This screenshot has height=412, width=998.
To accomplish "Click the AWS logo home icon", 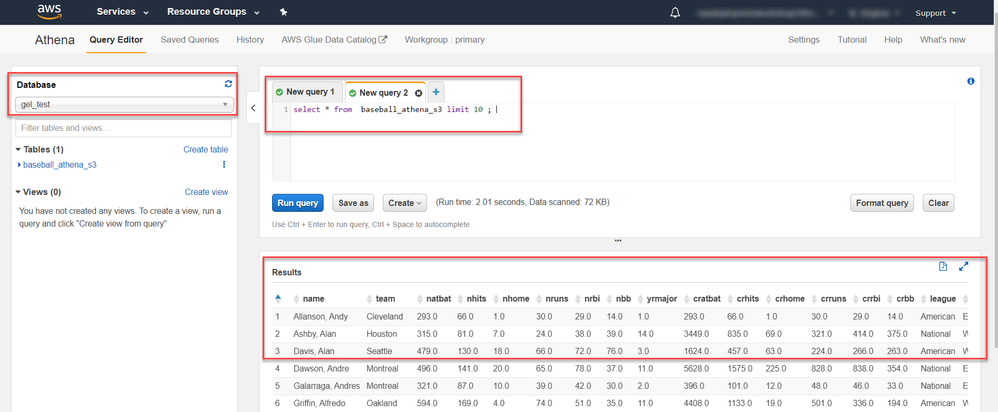I will [x=50, y=13].
